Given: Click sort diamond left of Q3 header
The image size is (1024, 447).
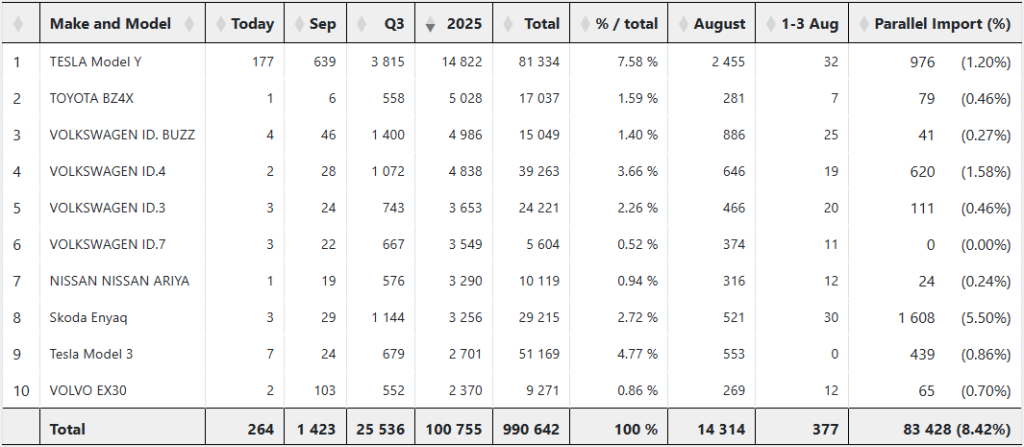Looking at the screenshot, I should (x=360, y=24).
